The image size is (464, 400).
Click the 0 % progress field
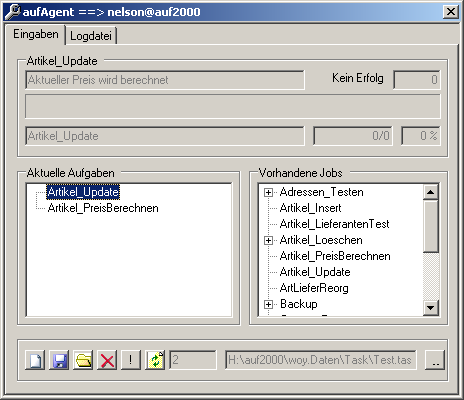(421, 136)
